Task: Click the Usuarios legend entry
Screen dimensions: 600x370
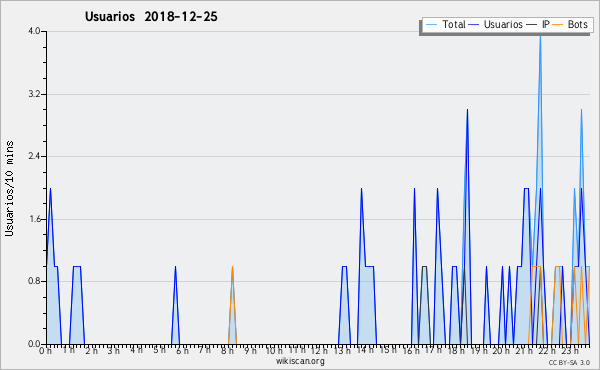Action: click(496, 24)
